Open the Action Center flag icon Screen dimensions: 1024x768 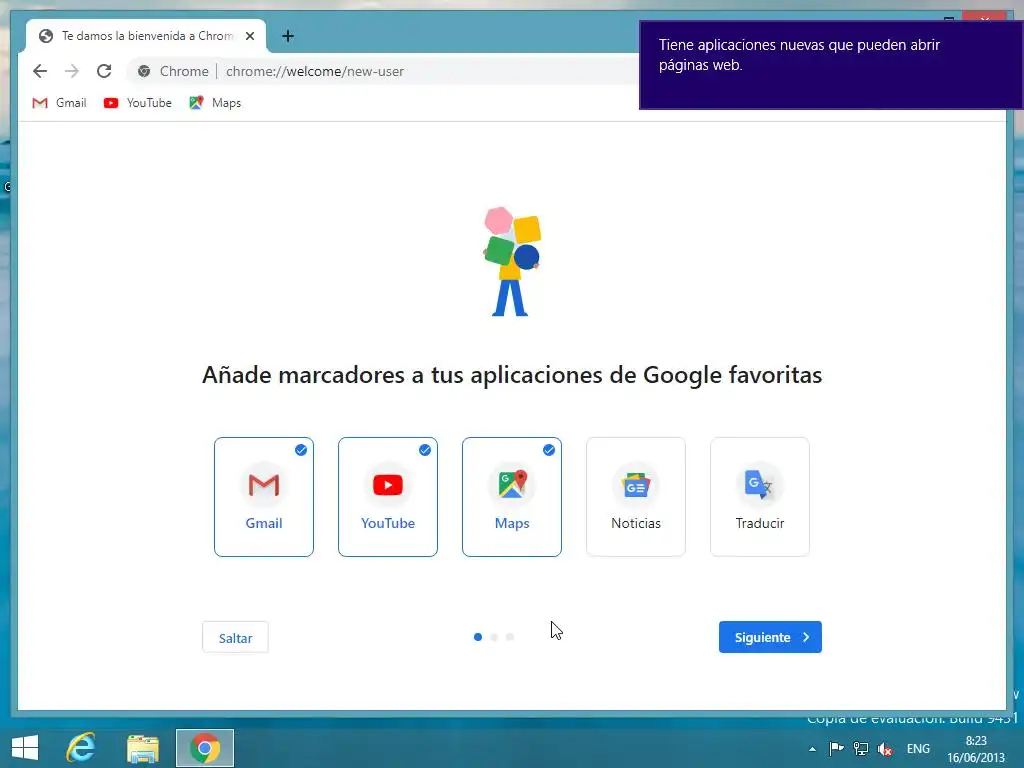click(x=836, y=748)
